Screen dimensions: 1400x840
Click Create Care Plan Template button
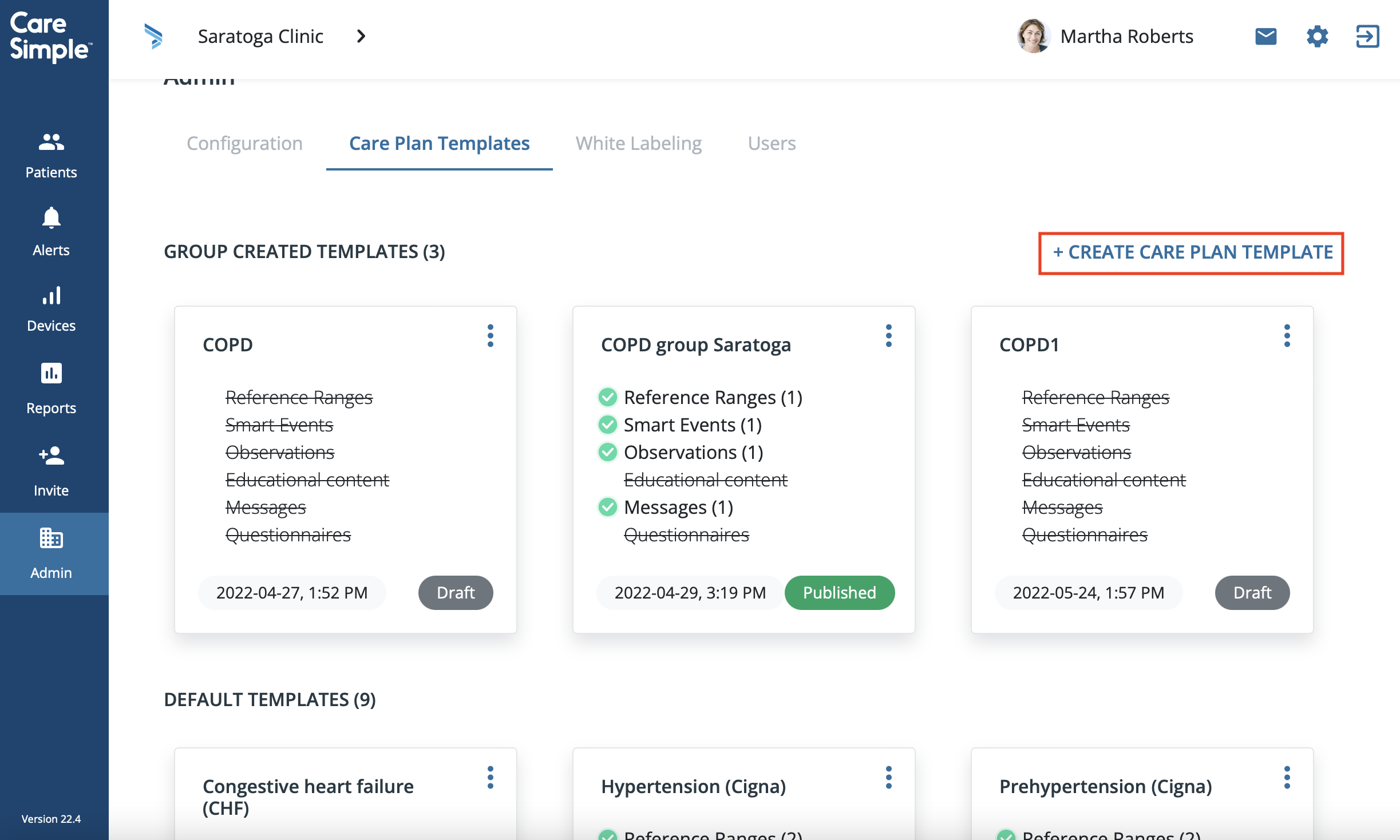1192,252
